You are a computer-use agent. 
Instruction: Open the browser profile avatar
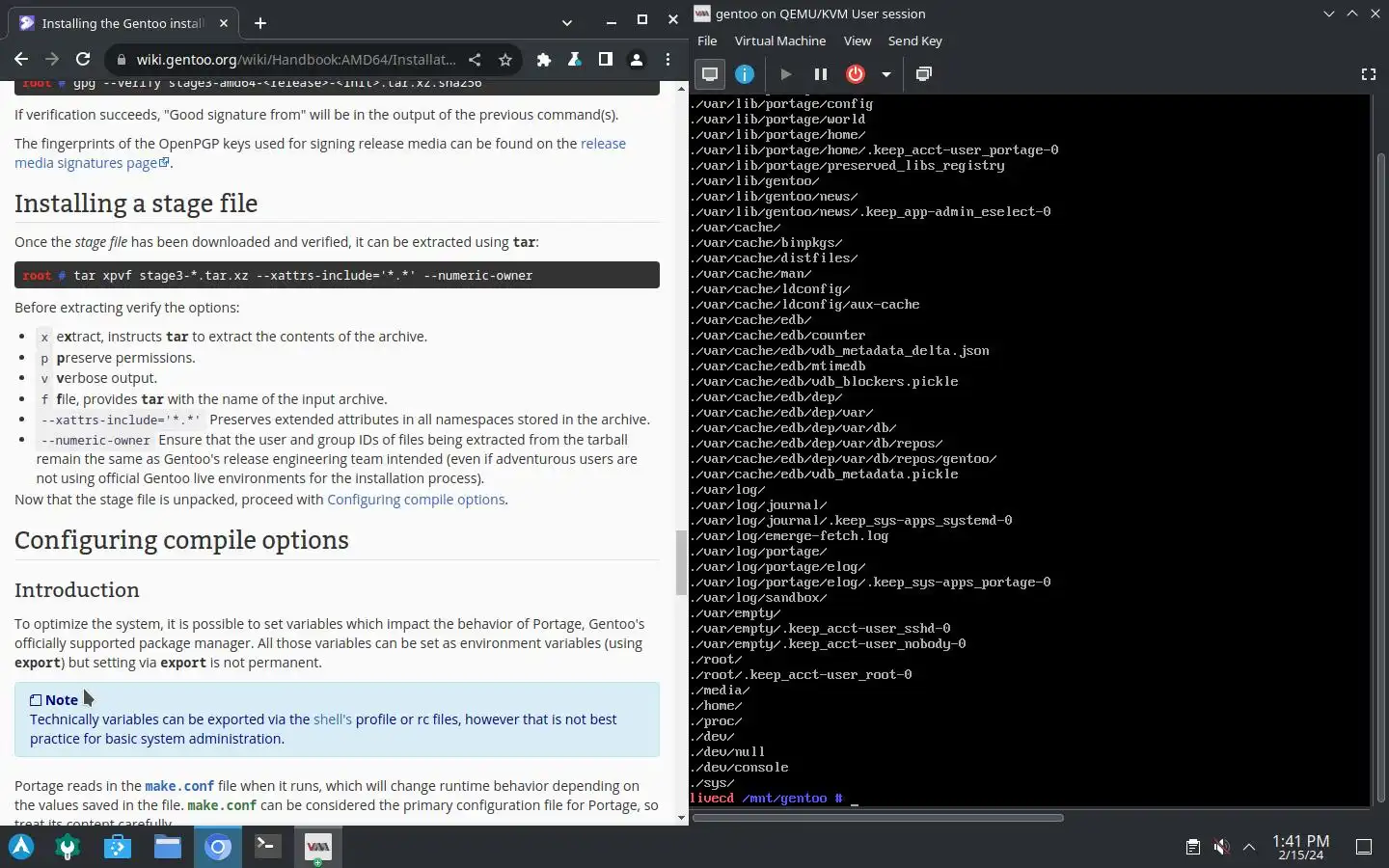(637, 60)
